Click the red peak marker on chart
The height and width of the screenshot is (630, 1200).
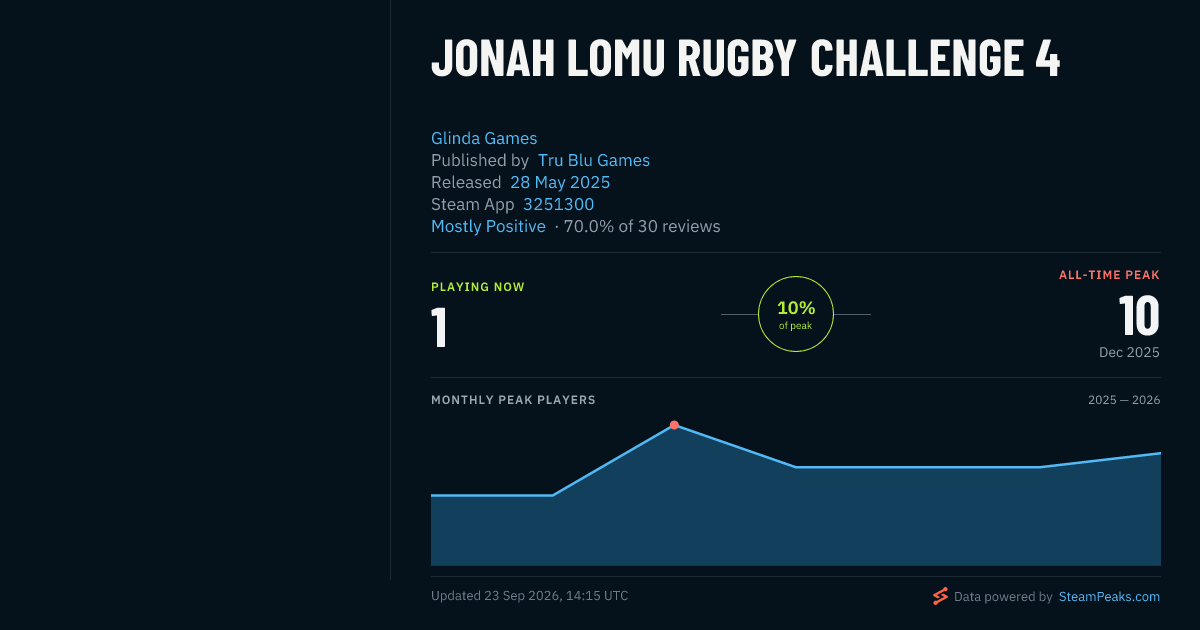[x=674, y=425]
